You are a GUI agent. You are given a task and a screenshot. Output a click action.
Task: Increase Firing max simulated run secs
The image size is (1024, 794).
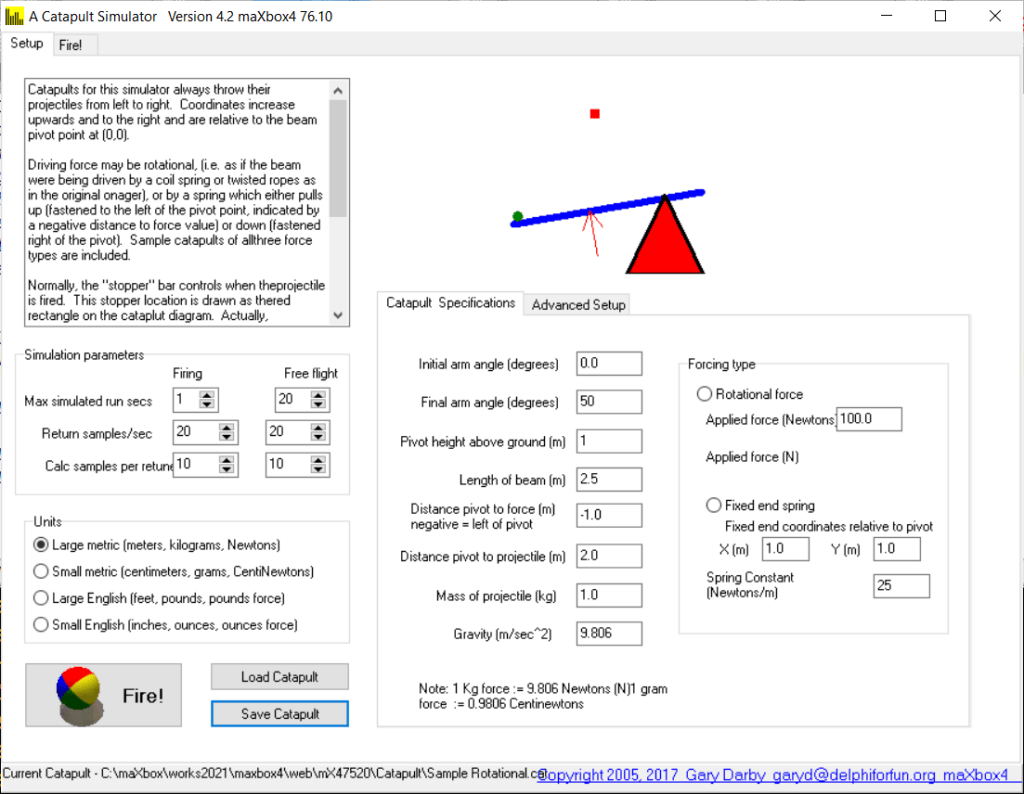(207, 396)
